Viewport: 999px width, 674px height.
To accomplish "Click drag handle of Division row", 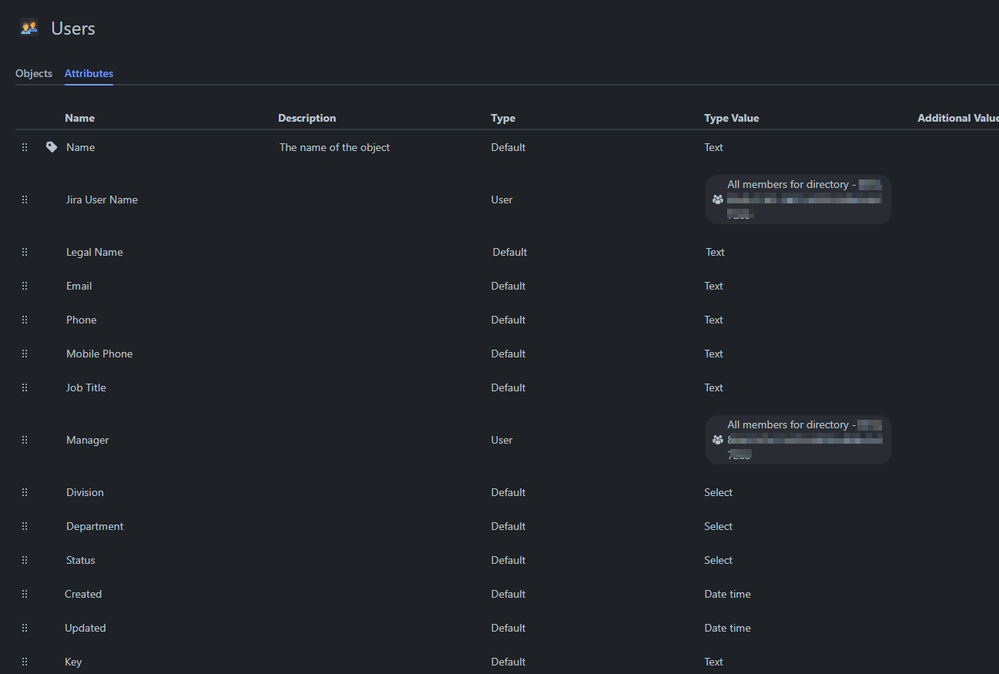I will coord(25,492).
